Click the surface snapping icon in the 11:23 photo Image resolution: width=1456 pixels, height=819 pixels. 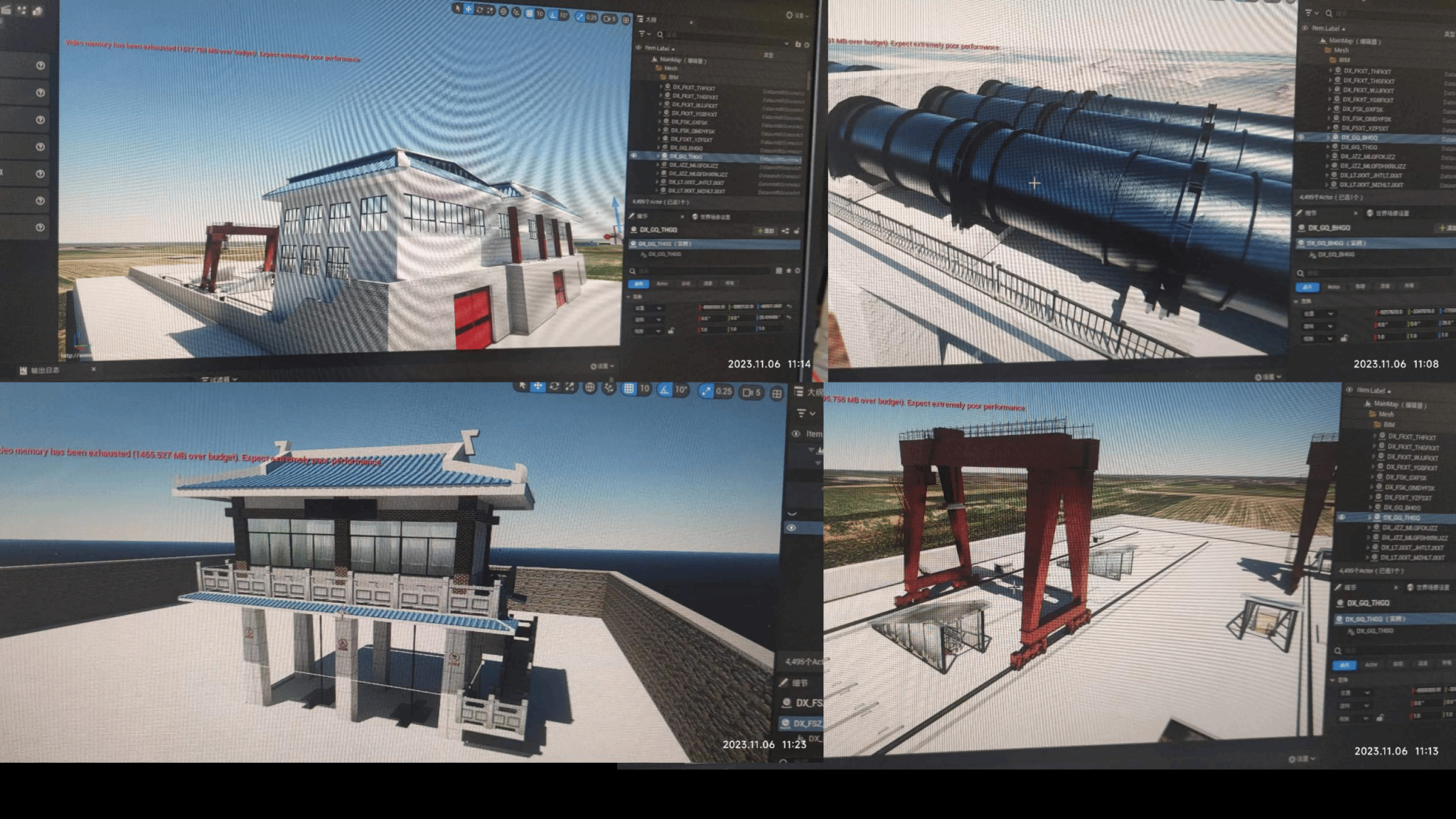609,388
